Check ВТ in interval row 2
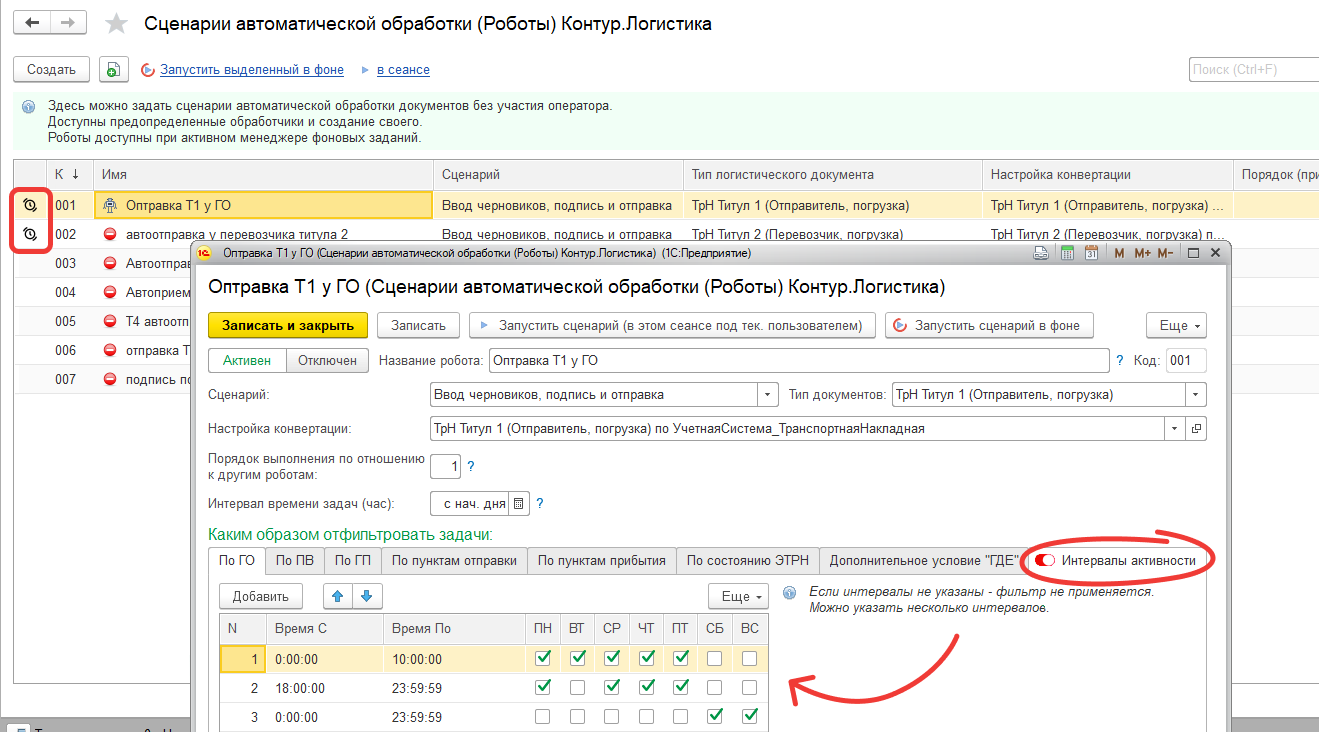 577,688
